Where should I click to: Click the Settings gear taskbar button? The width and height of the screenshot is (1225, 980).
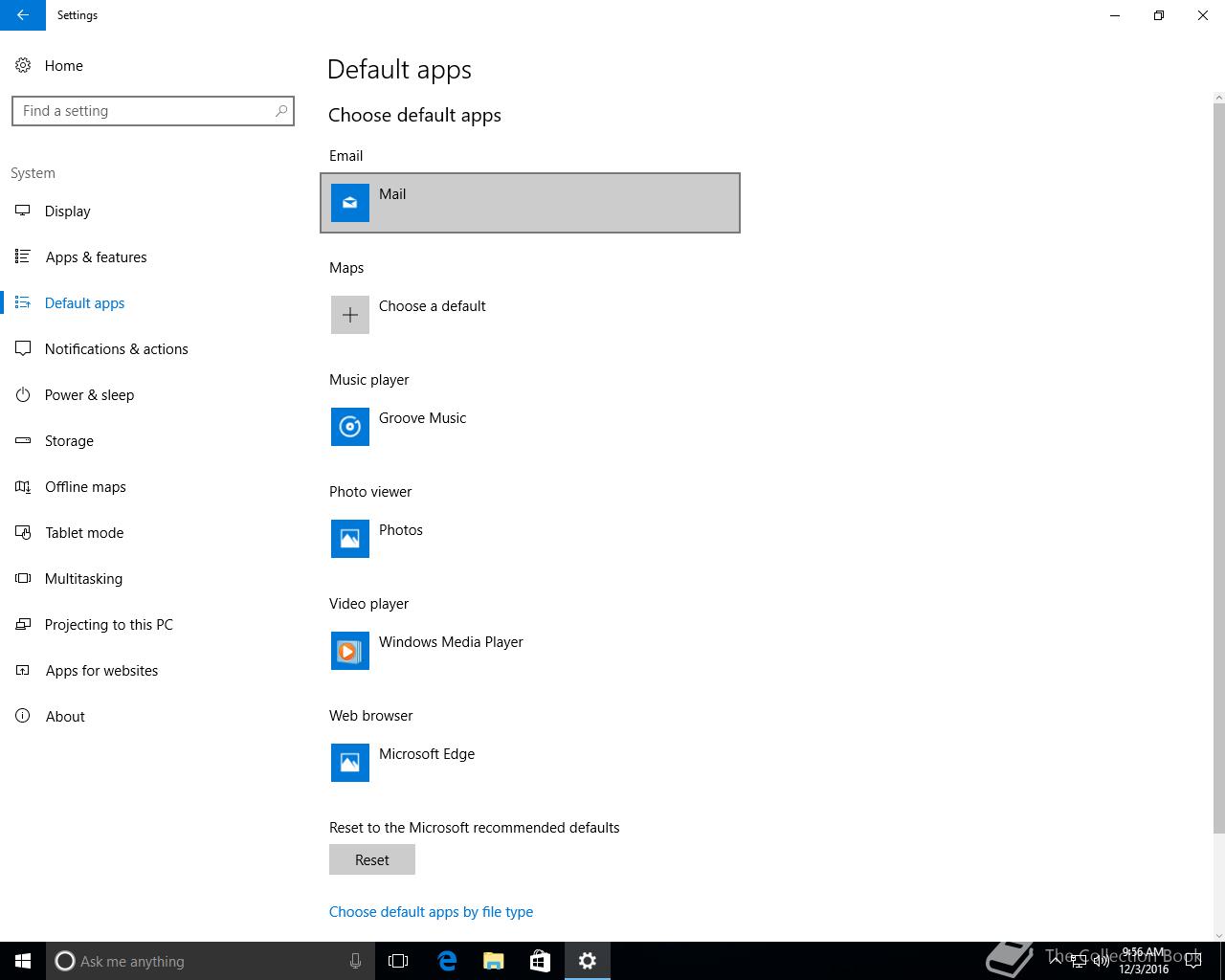tap(588, 961)
